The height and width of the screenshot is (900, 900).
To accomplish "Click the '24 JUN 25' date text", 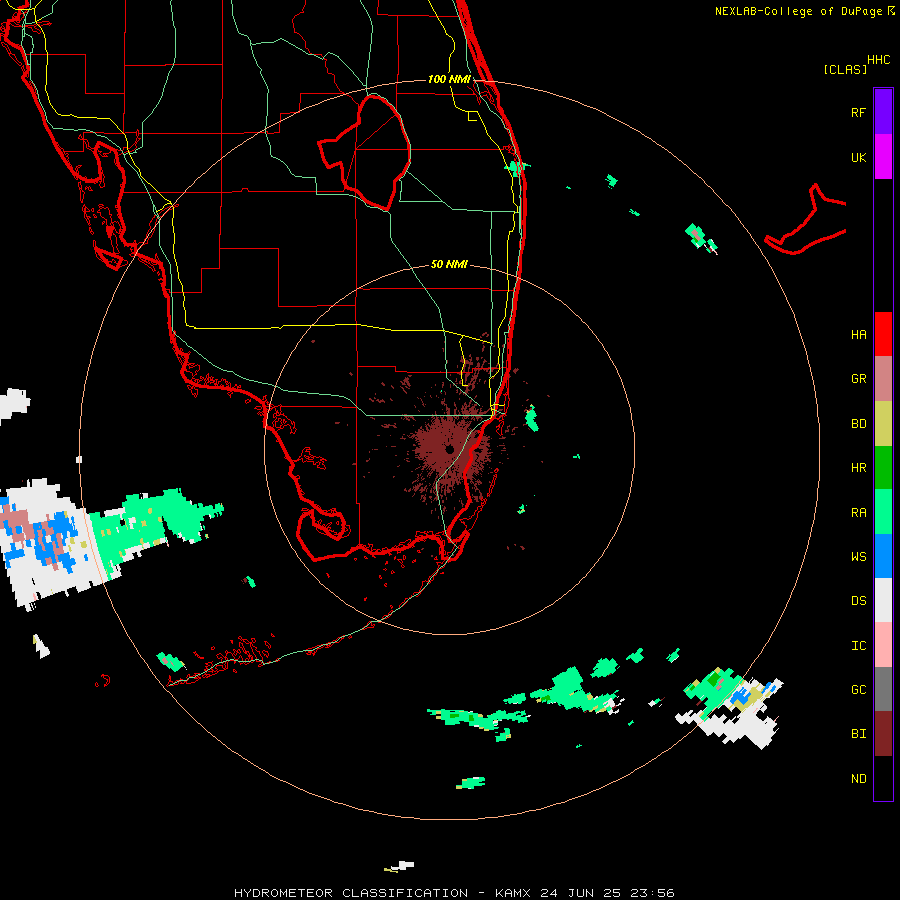I will (x=580, y=893).
